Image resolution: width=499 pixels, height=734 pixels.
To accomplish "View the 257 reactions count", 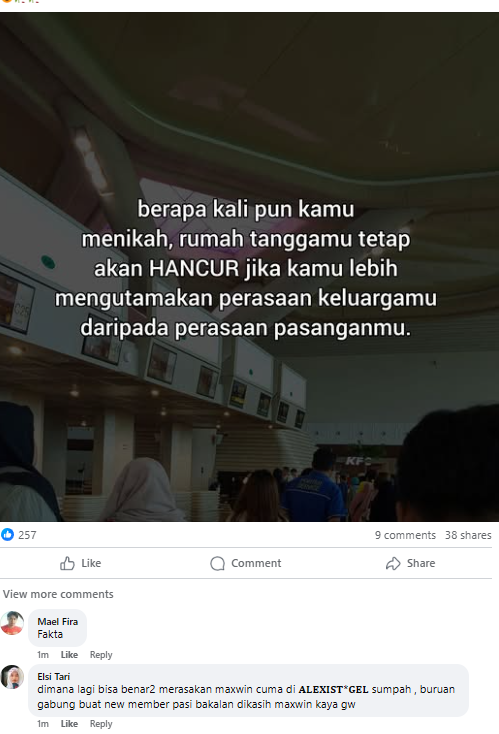I will point(27,535).
